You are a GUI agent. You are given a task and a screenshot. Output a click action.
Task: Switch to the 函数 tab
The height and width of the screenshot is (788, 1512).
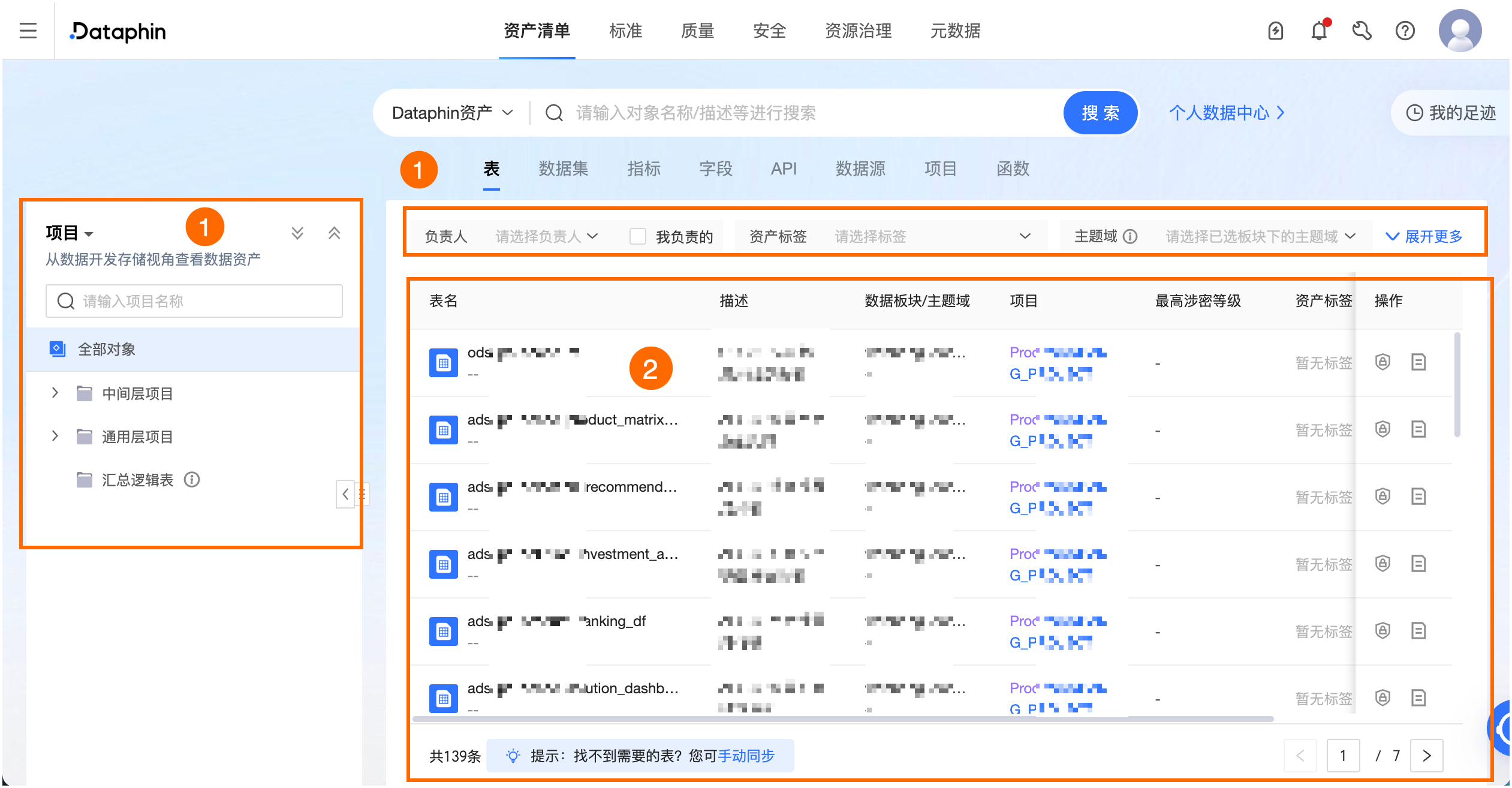click(1013, 169)
